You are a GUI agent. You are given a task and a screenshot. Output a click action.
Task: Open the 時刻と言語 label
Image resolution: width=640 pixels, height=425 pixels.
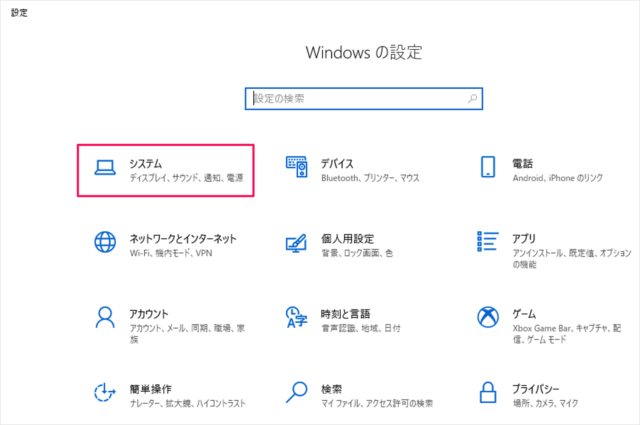(x=345, y=314)
